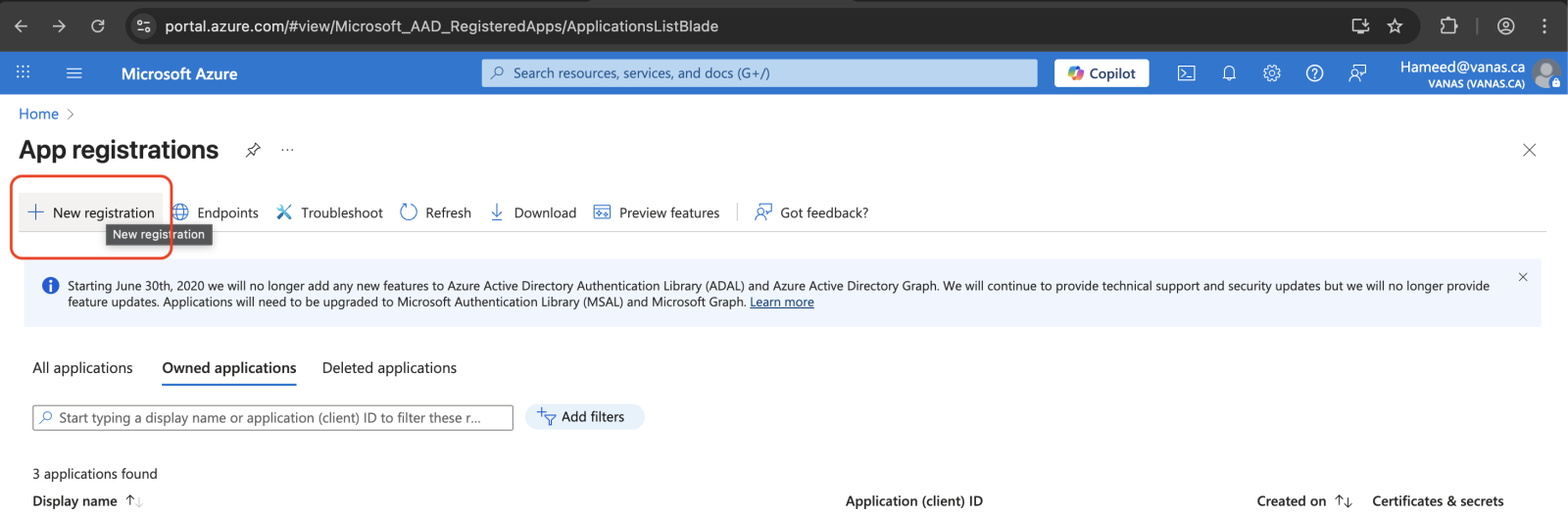Image resolution: width=1568 pixels, height=516 pixels.
Task: Click the install app icon in the address bar
Action: click(x=1360, y=26)
